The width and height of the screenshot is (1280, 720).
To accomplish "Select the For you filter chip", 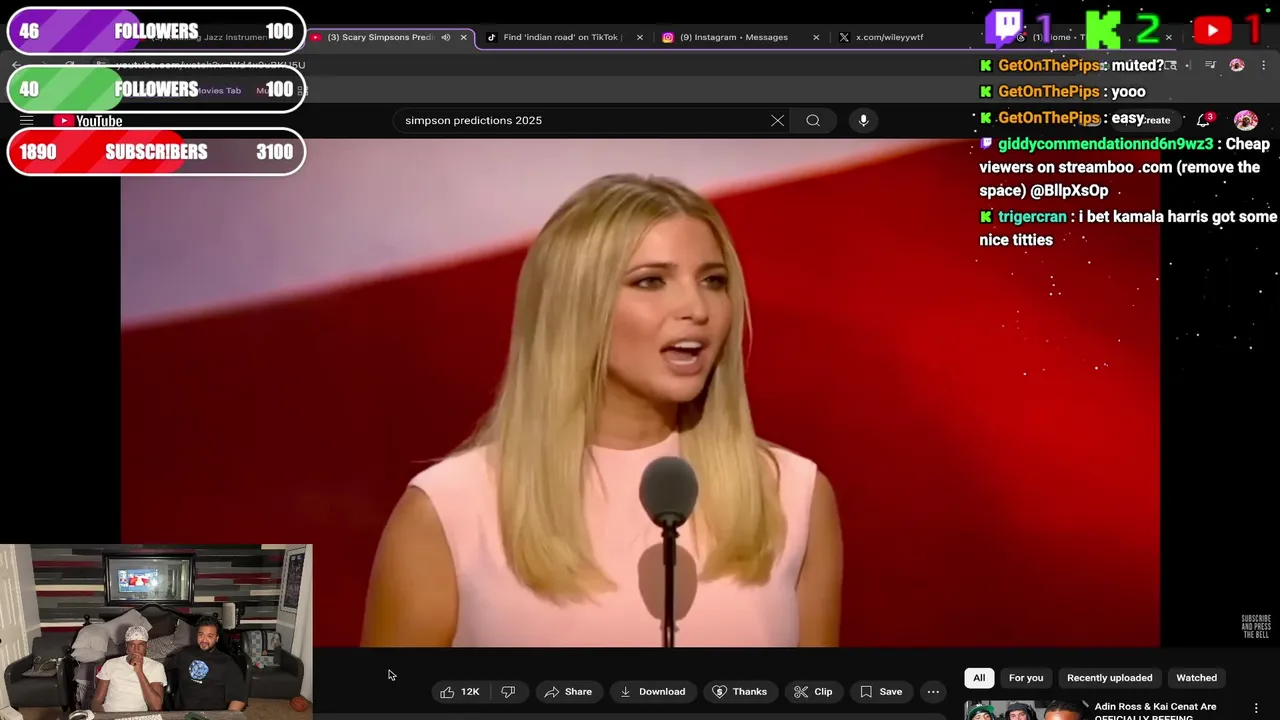I will click(1026, 678).
